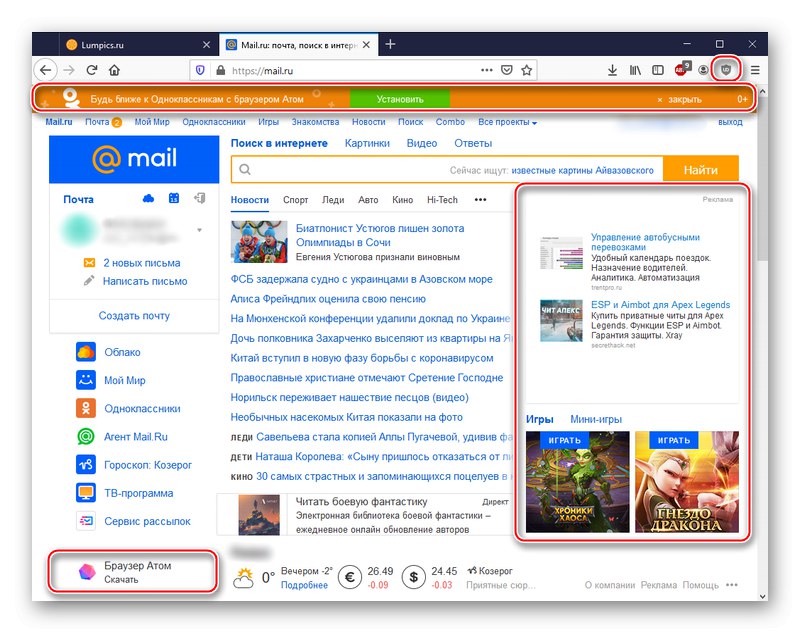This screenshot has width=800, height=633.
Task: Open the Firefox account avatar icon
Action: (704, 70)
